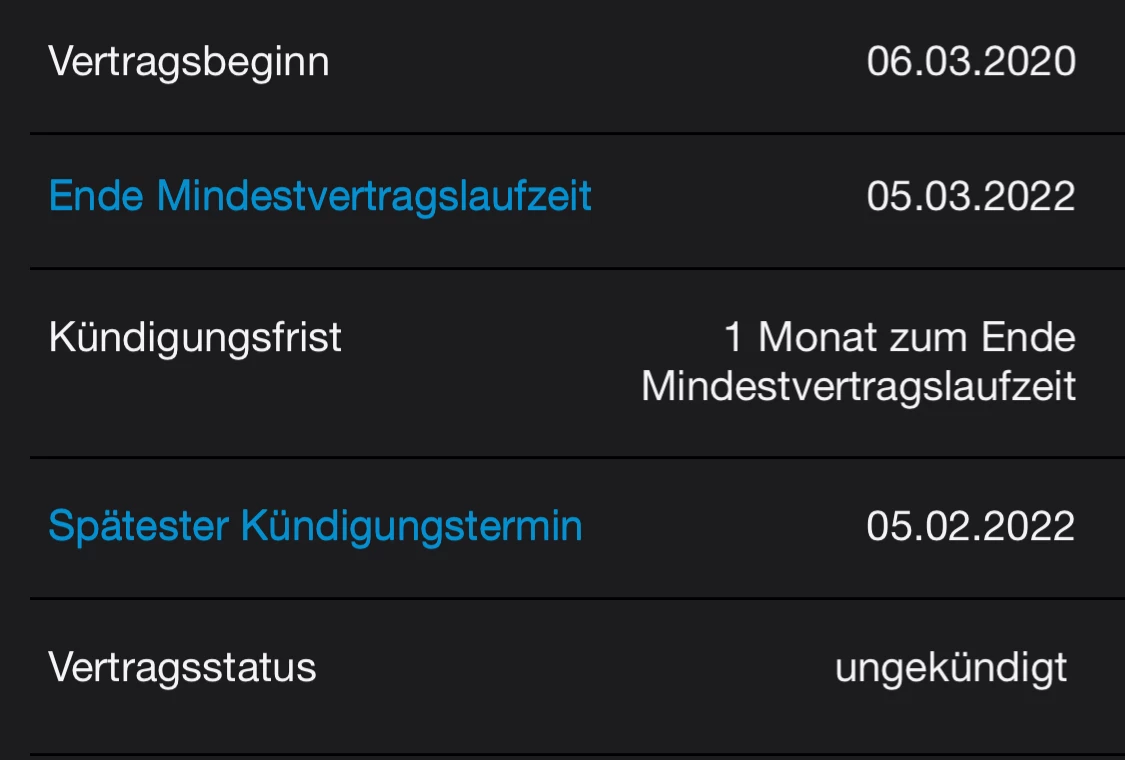Click divider line above the Vertragsstatus row
Image resolution: width=1125 pixels, height=760 pixels.
click(x=578, y=599)
